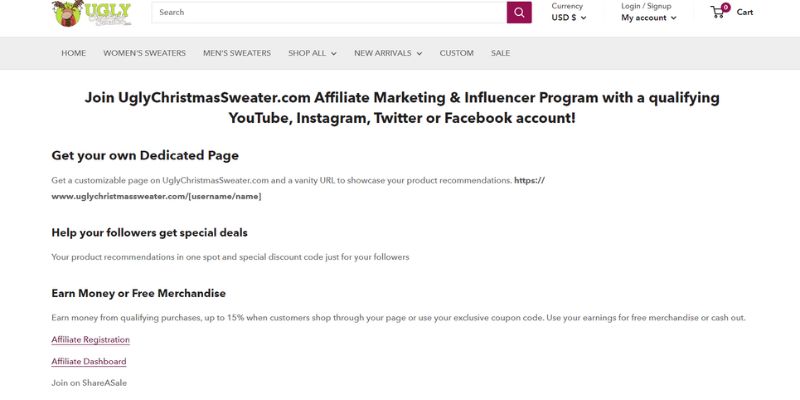Click the Affiliate Registration link
The width and height of the screenshot is (800, 400).
(x=90, y=340)
